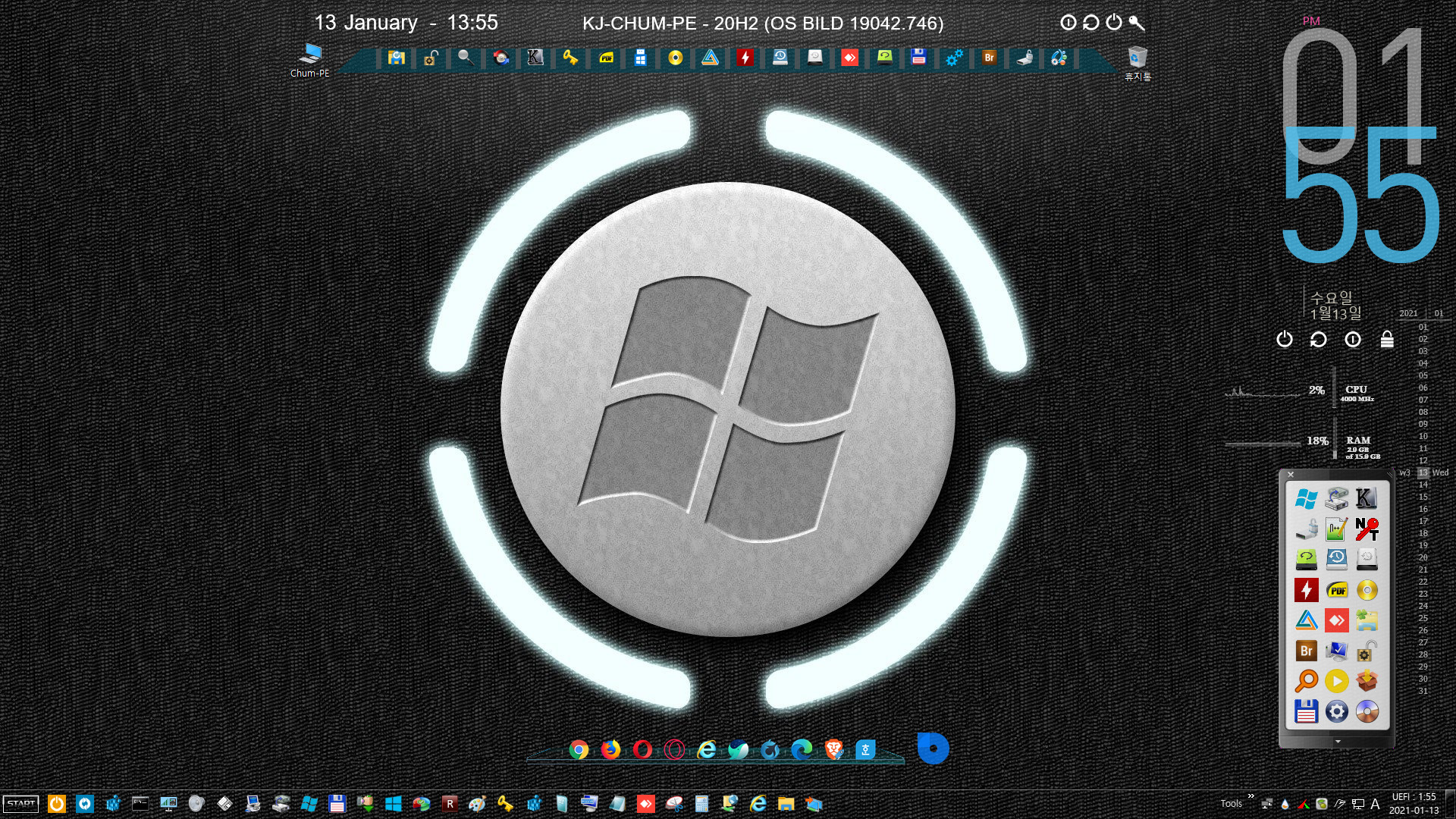Open blue floppy disk icon in top dock
This screenshot has height=819, width=1456.
[x=918, y=58]
